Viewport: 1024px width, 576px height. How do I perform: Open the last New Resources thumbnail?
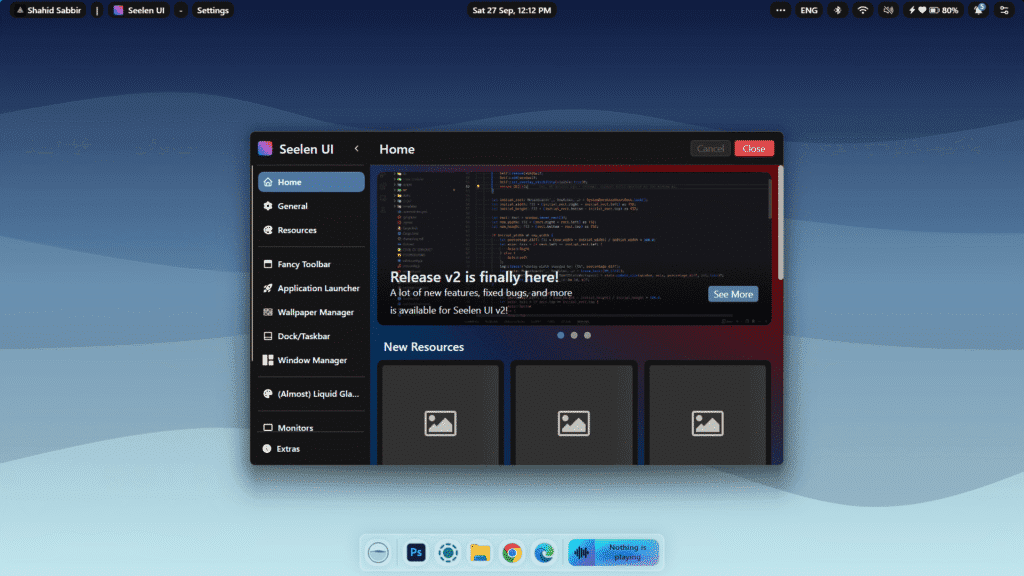click(707, 414)
